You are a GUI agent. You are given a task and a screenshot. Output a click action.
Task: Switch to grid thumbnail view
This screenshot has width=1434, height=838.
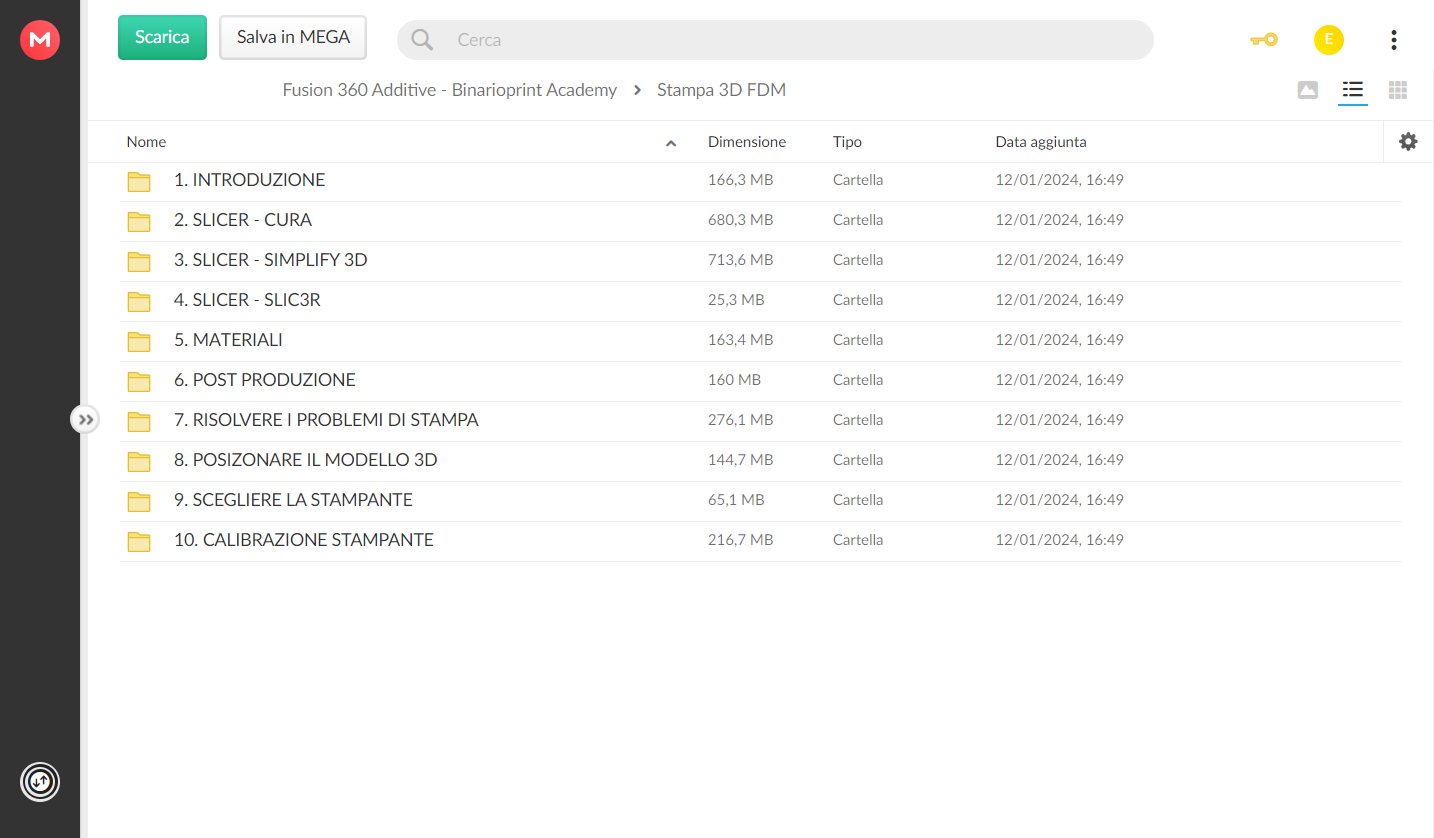click(x=1398, y=90)
